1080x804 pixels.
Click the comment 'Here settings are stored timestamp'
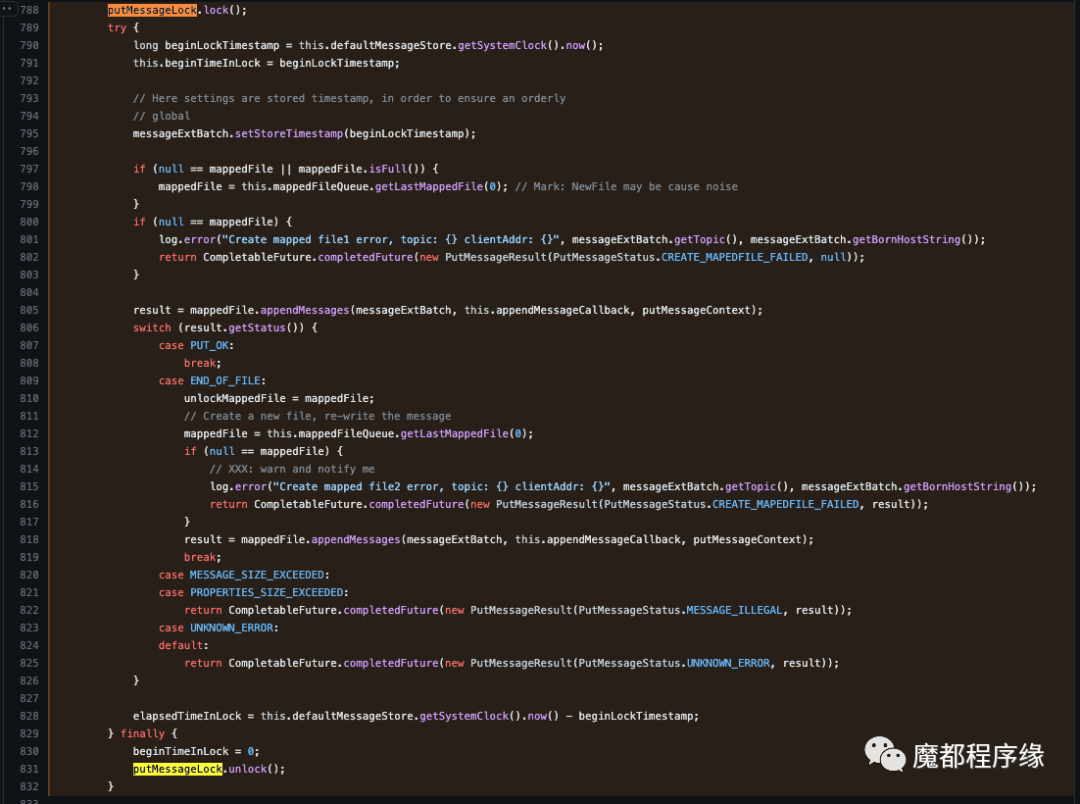pos(261,99)
